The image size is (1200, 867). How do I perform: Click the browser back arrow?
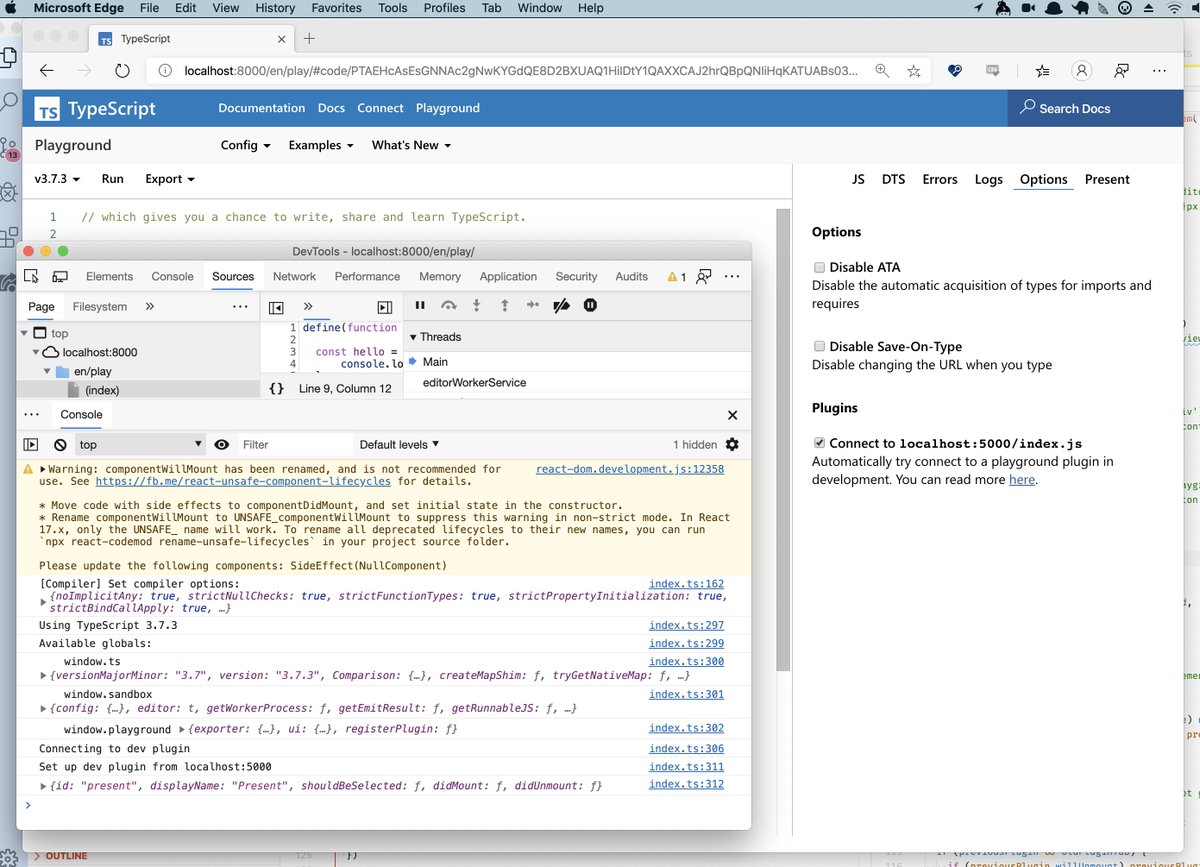click(x=47, y=71)
